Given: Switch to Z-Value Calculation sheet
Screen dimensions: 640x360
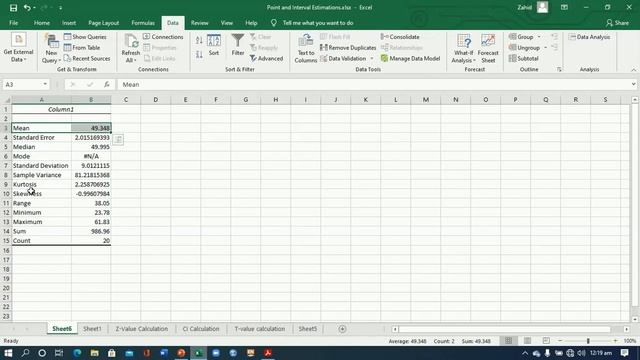Looking at the screenshot, I should coord(142,329).
